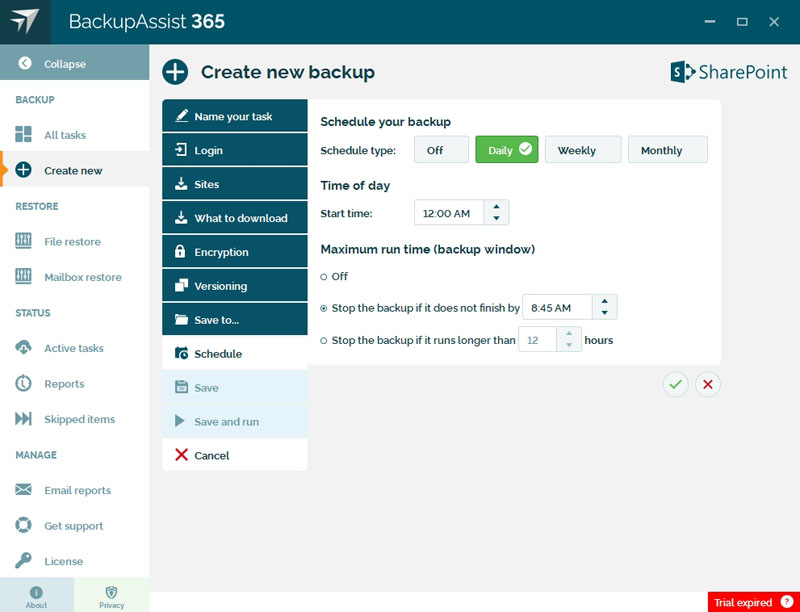Click Save and run

point(235,421)
